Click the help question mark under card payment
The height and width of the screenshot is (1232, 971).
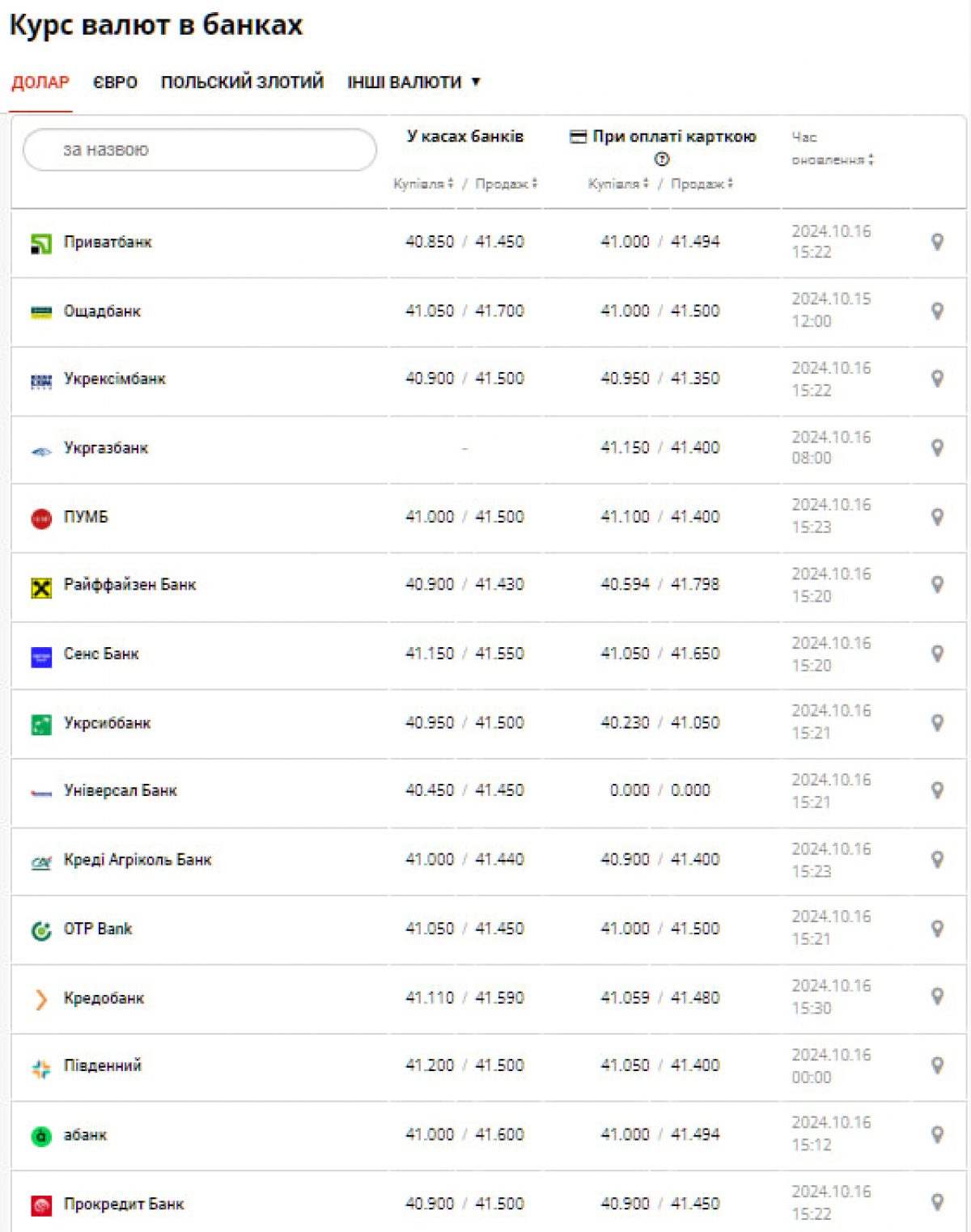point(662,159)
